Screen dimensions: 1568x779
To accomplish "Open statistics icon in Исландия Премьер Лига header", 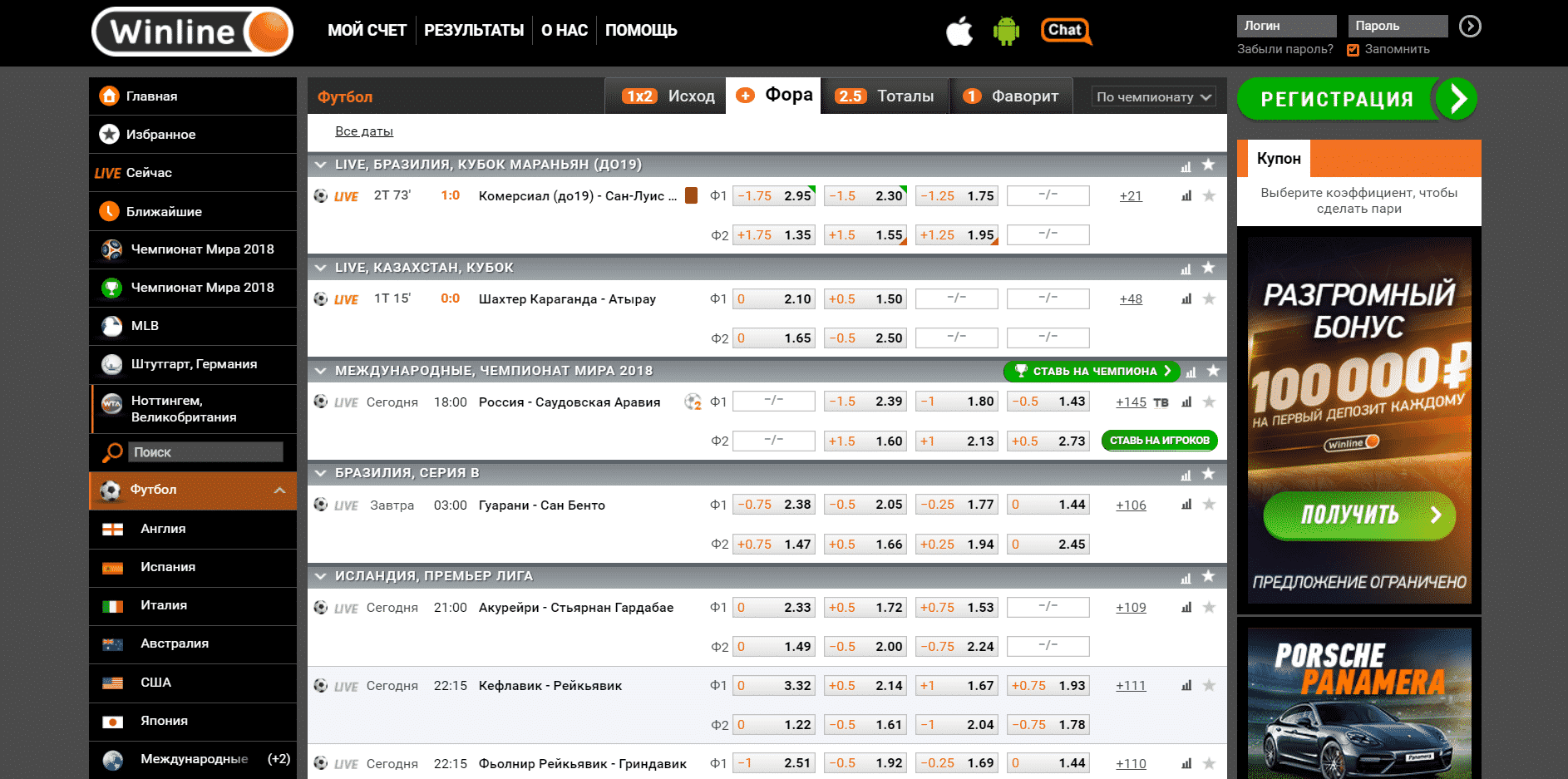I will pyautogui.click(x=1186, y=578).
